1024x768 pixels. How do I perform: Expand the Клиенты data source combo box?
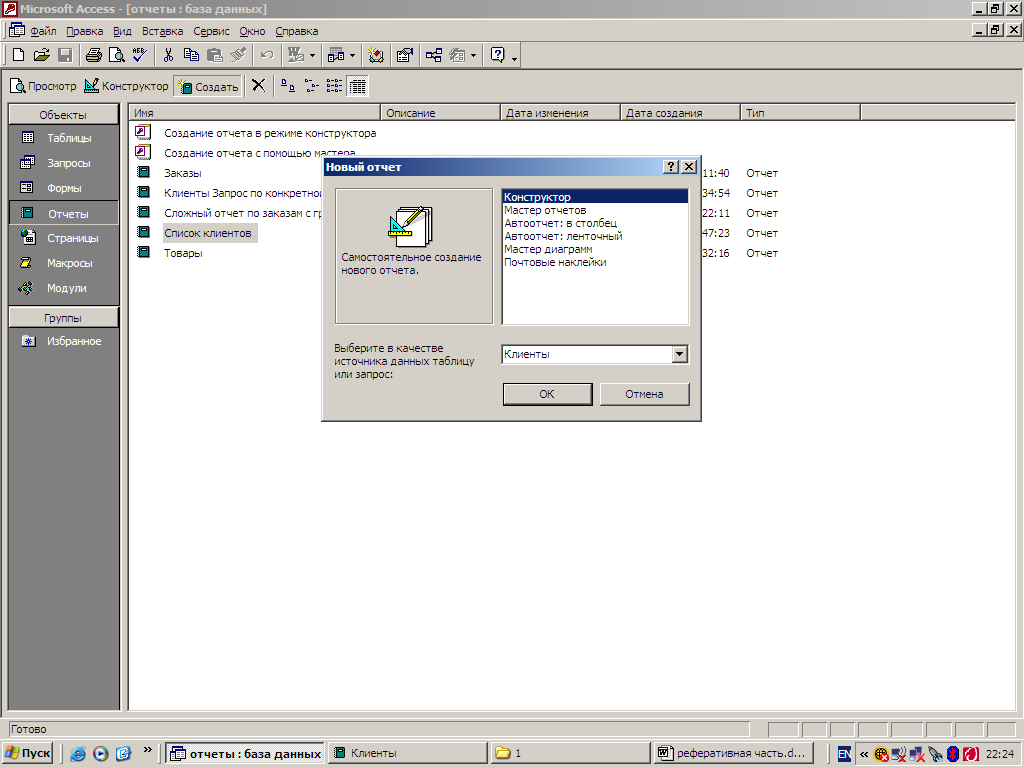679,354
